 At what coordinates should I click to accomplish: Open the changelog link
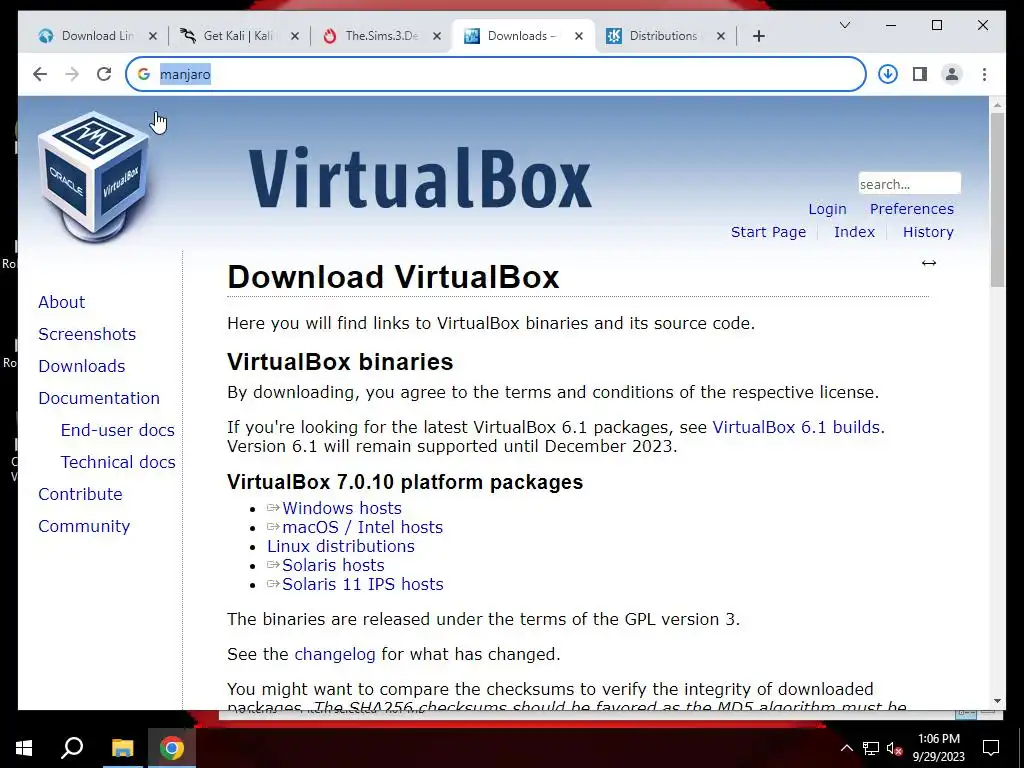click(335, 654)
